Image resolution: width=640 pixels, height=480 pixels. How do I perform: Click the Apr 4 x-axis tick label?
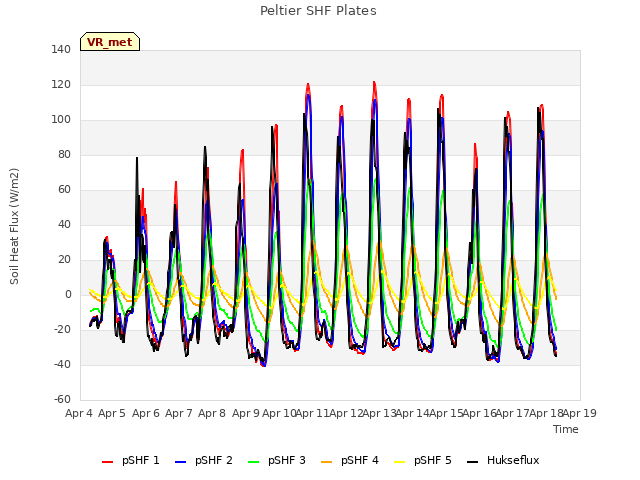(x=79, y=413)
